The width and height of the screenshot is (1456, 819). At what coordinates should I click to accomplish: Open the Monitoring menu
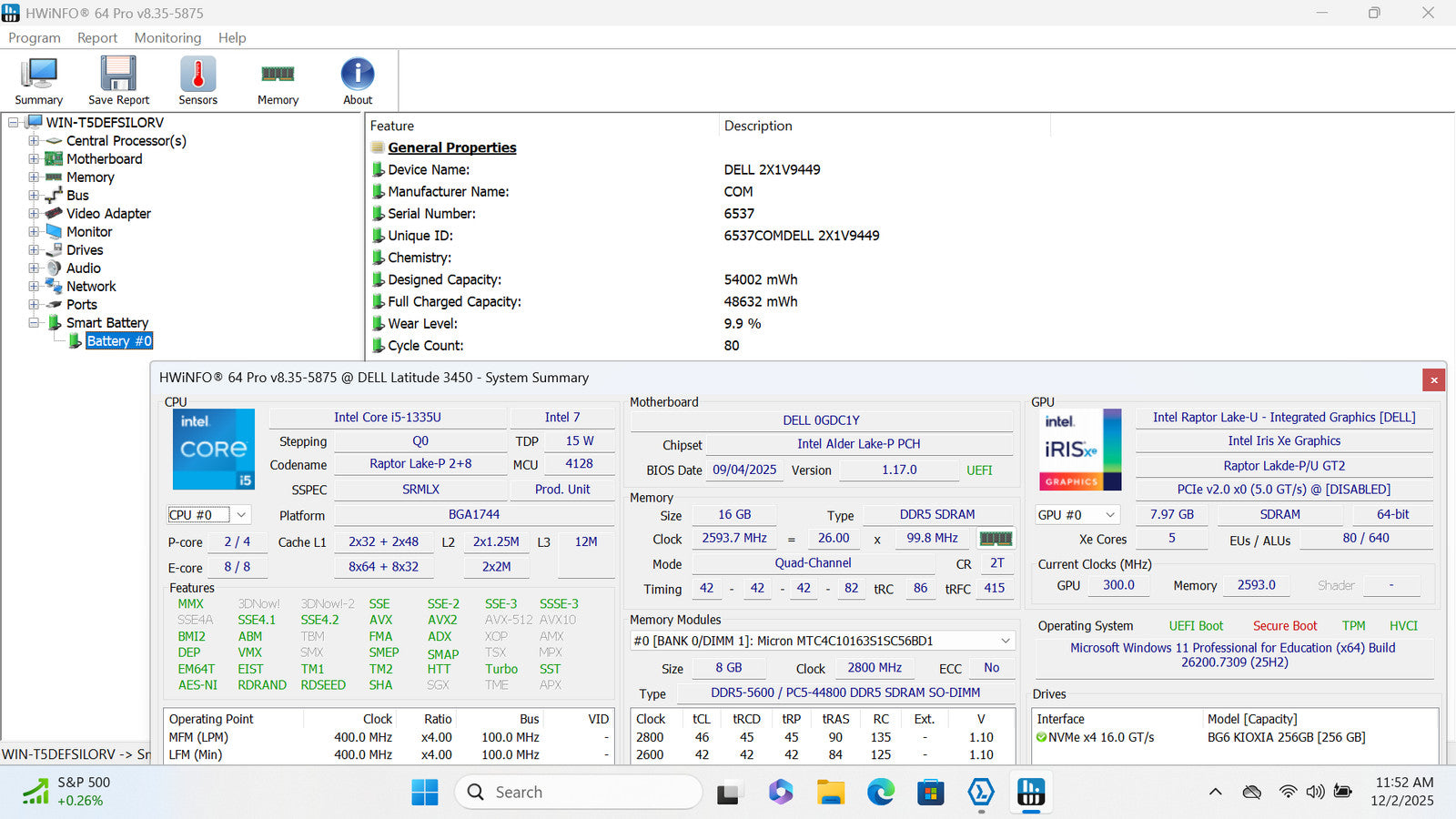[167, 37]
